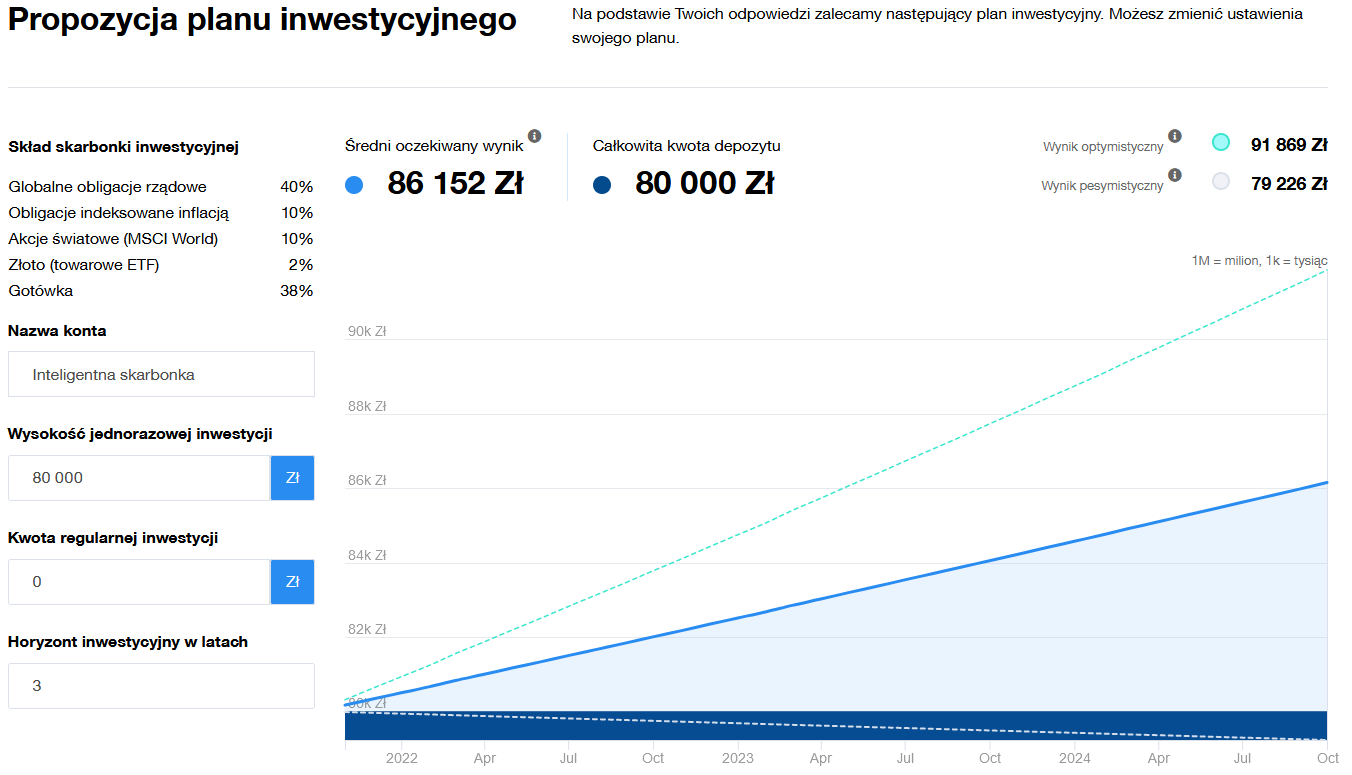Toggle the optimistic result teal circle
Image resolution: width=1352 pixels, height=775 pixels.
coord(1220,143)
